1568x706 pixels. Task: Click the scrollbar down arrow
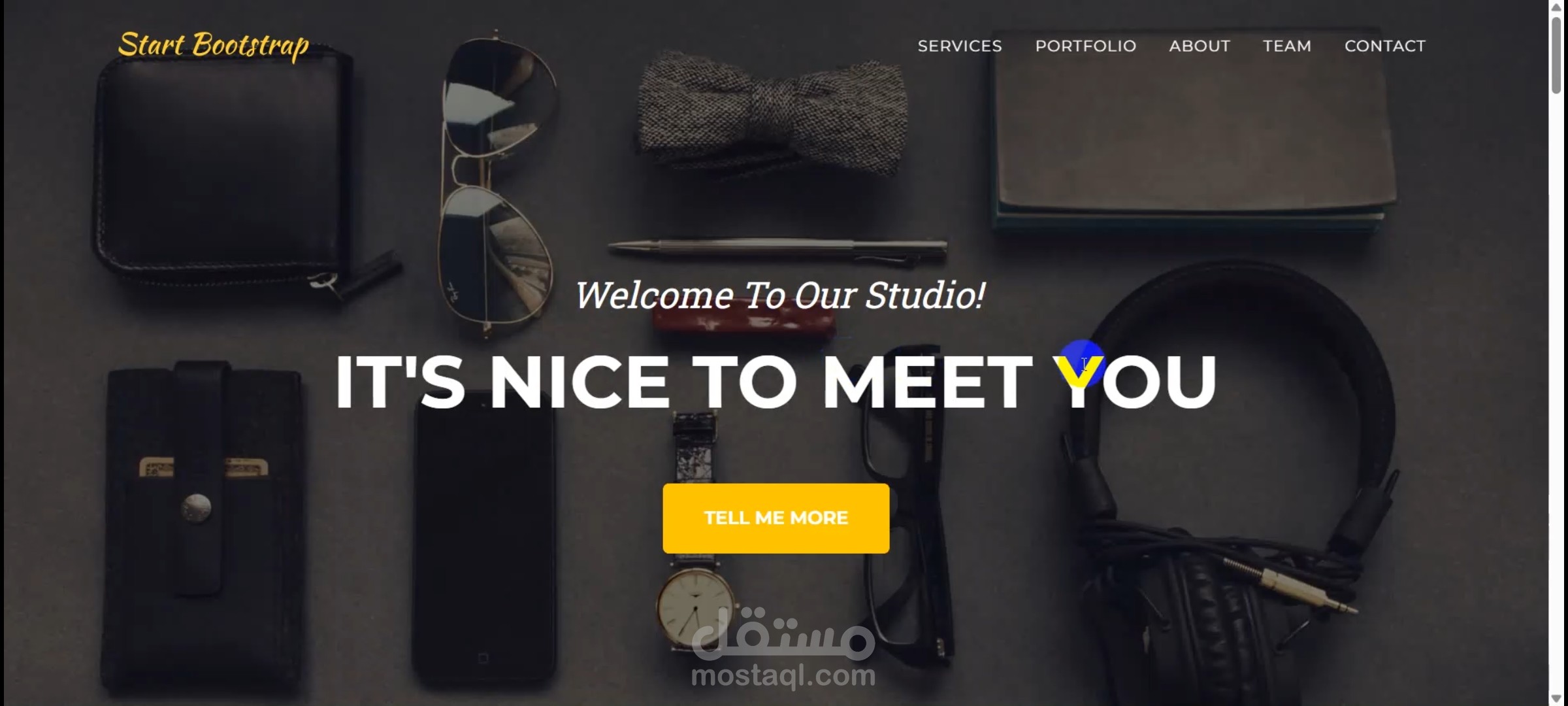(1558, 699)
